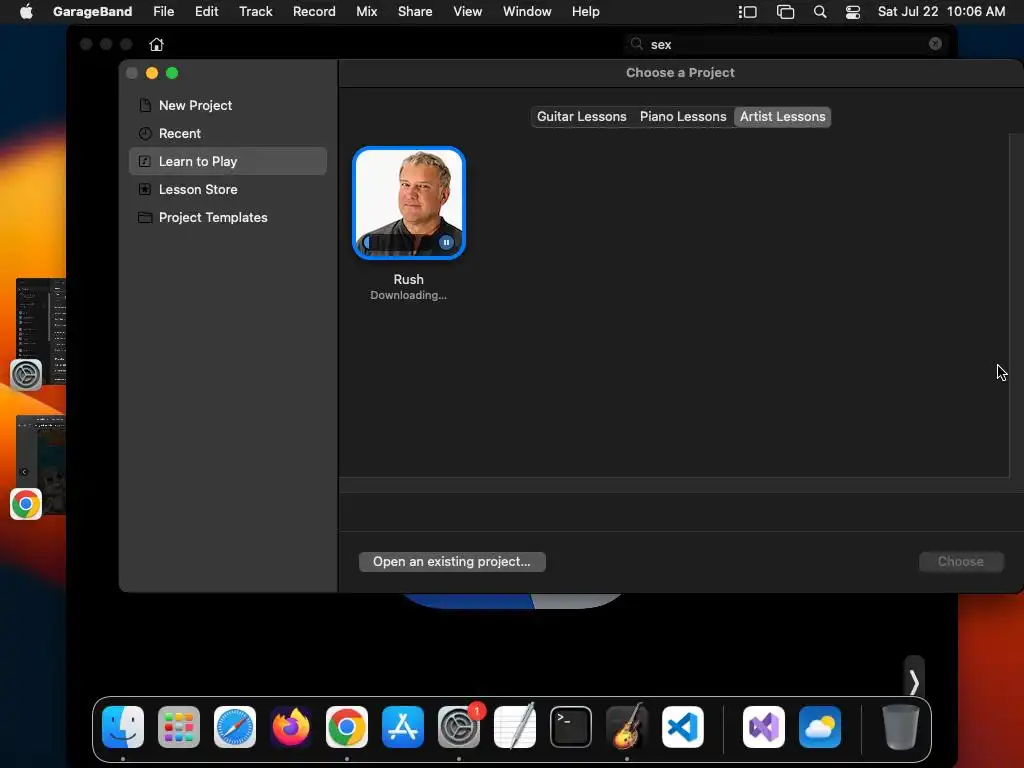Open Terminal from the Dock
This screenshot has height=768, width=1024.
coord(571,727)
